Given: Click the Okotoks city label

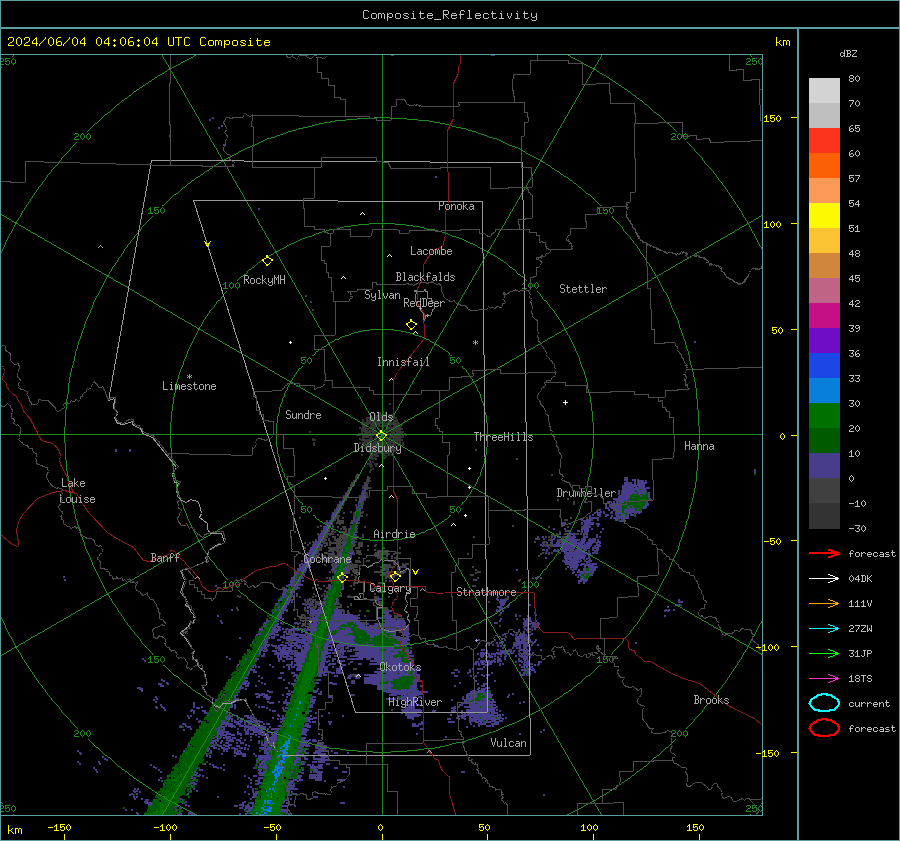Looking at the screenshot, I should point(400,667).
